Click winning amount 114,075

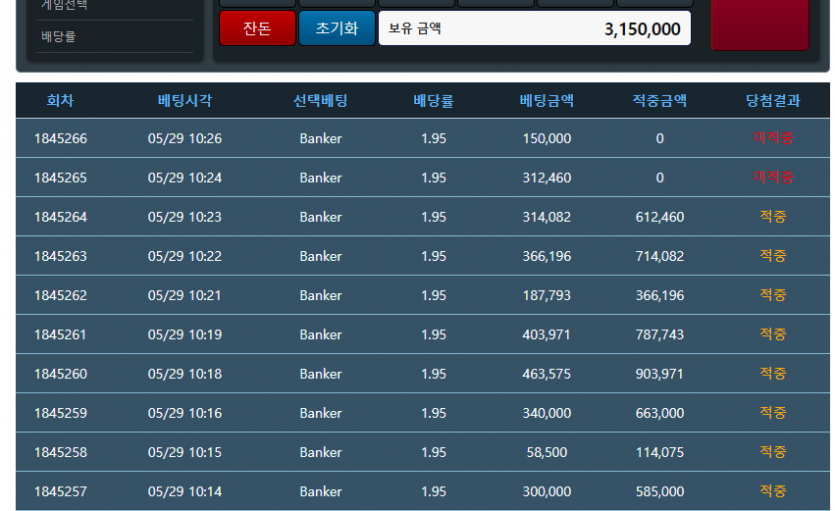coord(660,452)
